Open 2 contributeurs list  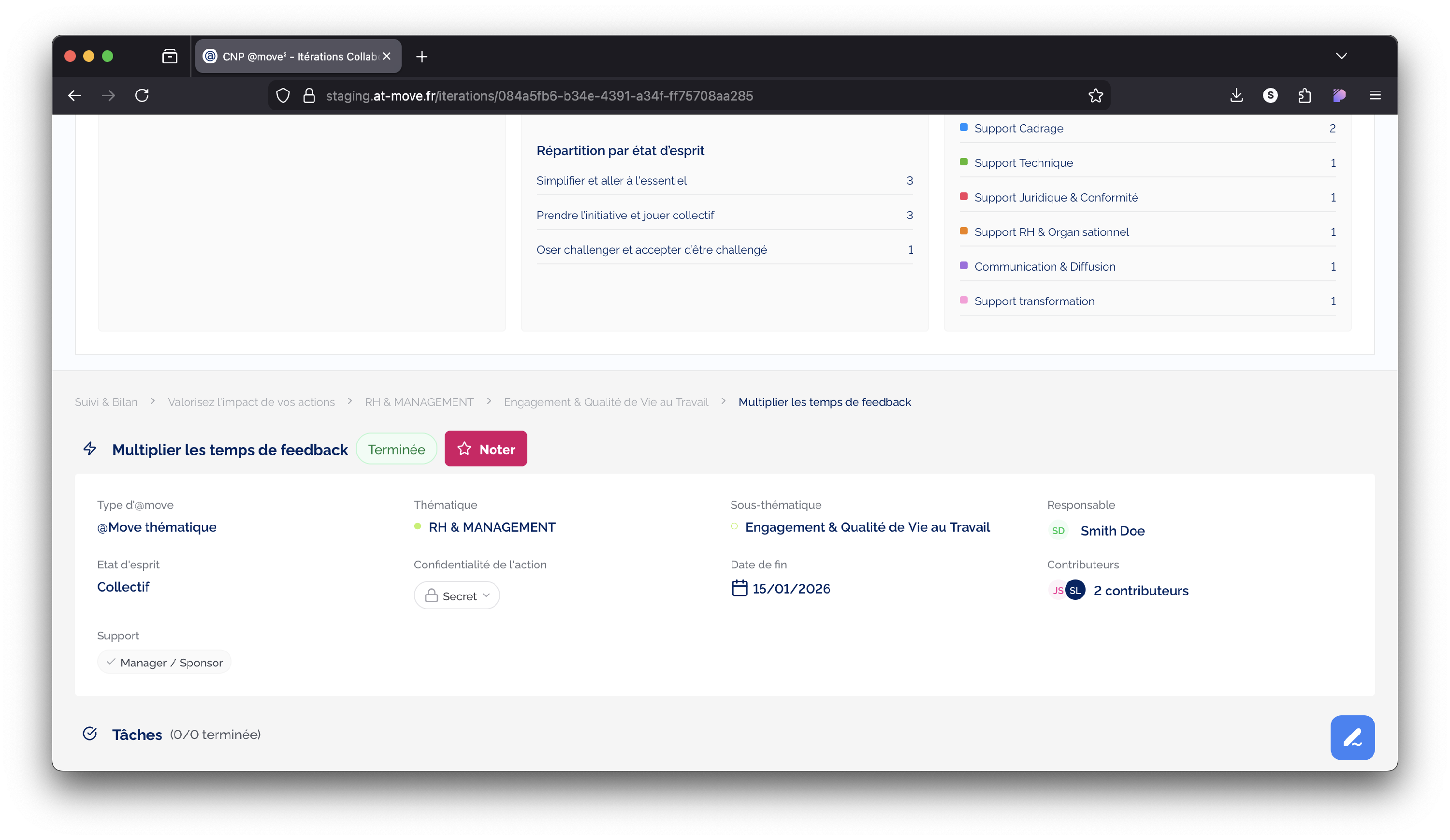point(1141,590)
